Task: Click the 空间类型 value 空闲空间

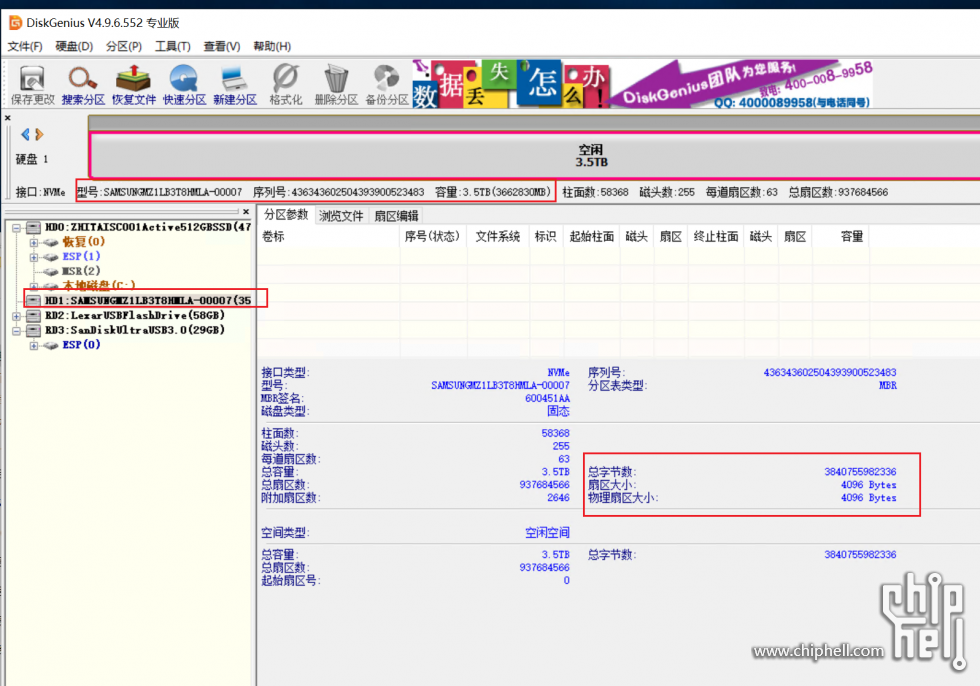Action: click(x=547, y=533)
